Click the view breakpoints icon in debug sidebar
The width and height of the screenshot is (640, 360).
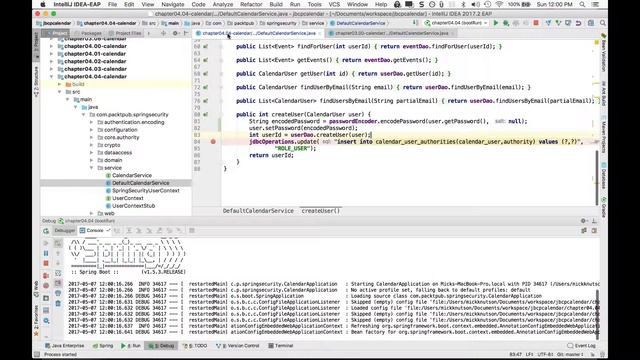(46, 276)
